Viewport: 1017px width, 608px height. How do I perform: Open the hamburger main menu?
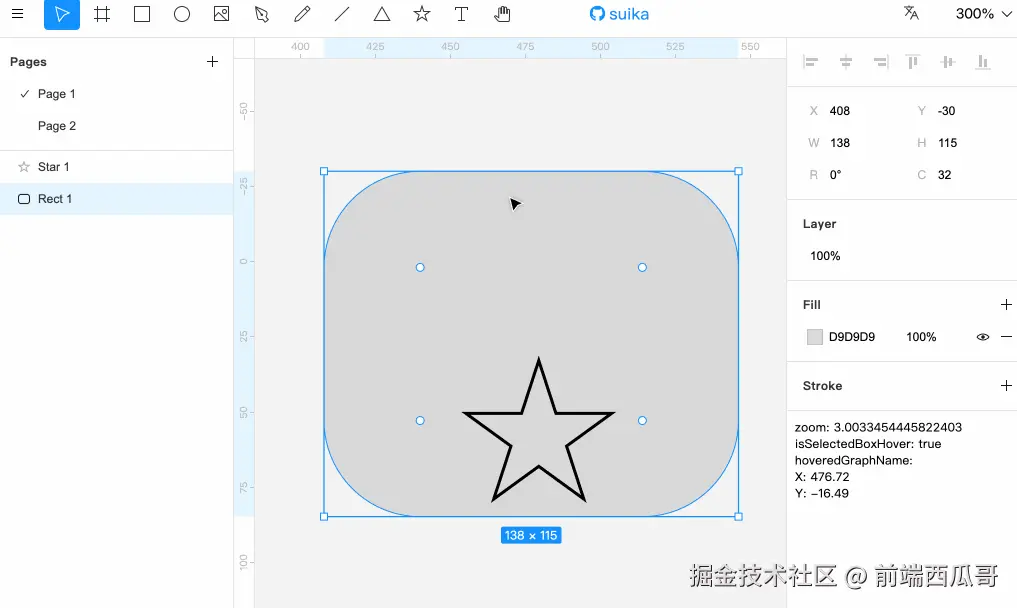(18, 14)
